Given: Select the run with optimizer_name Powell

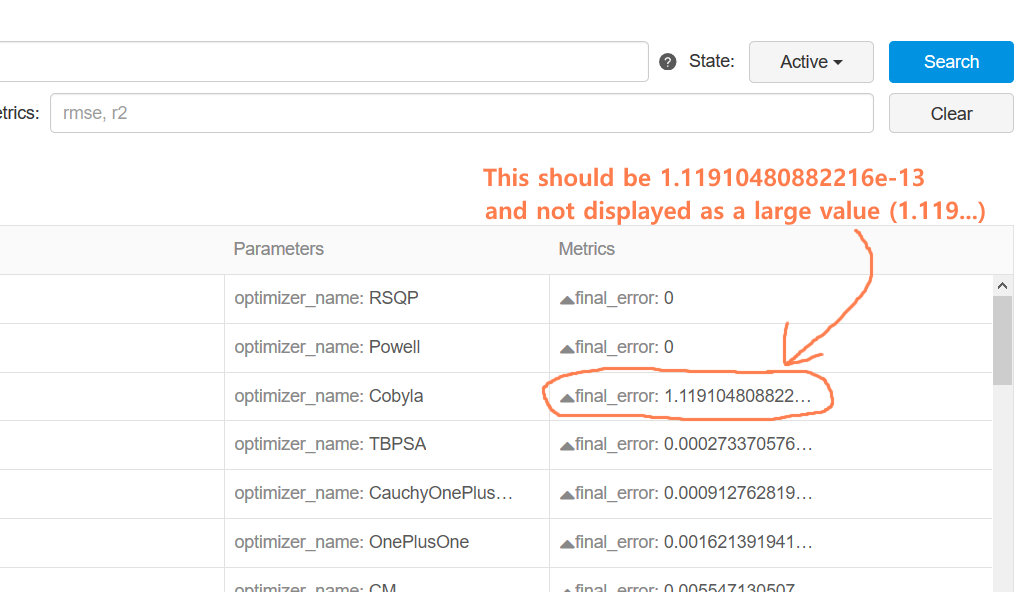Looking at the screenshot, I should (x=329, y=346).
